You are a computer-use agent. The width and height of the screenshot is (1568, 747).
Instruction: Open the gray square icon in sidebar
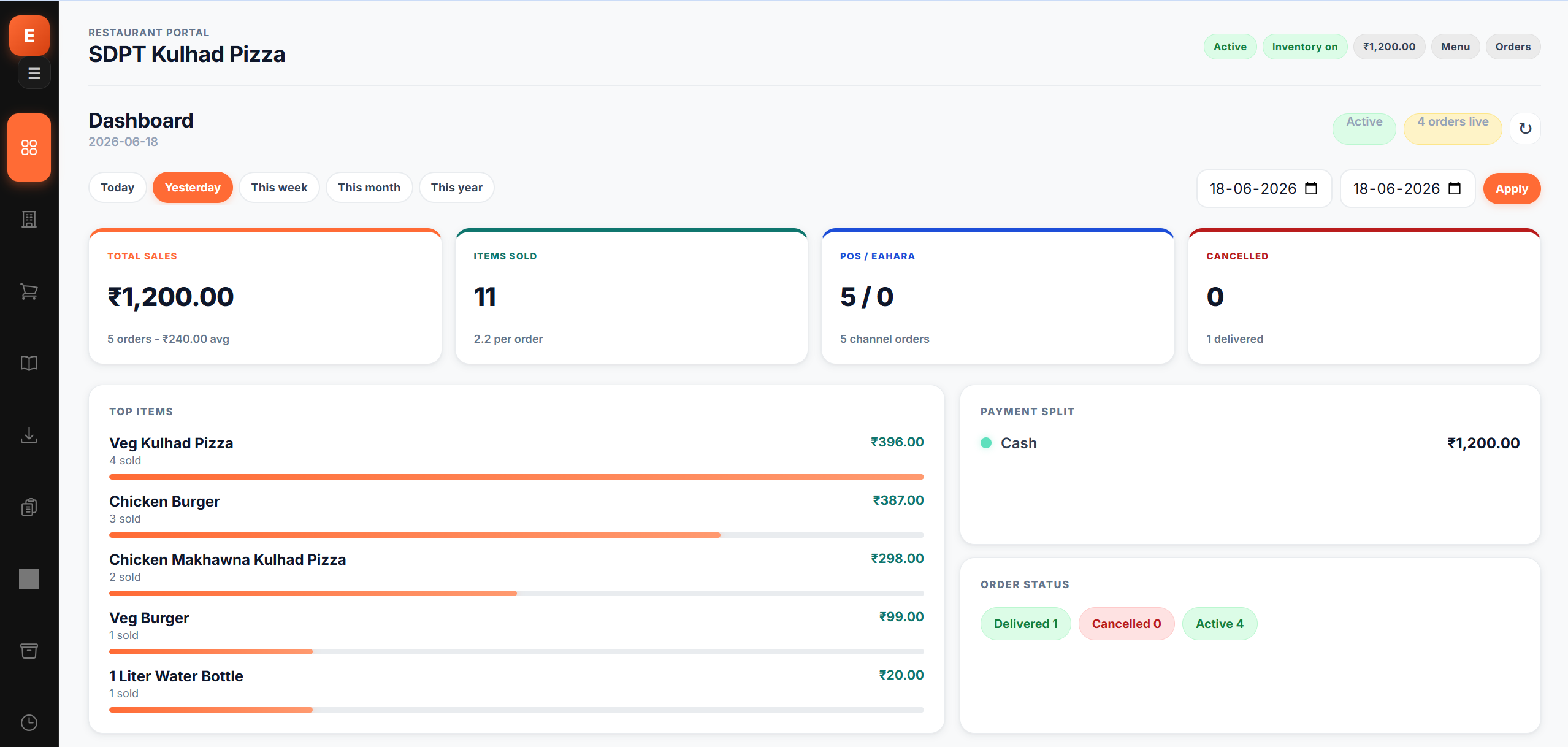tap(29, 578)
